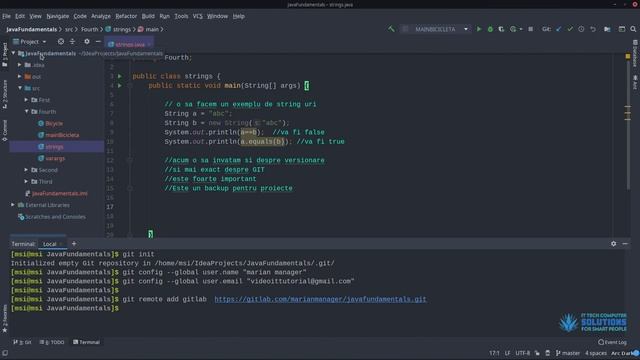
Task: Open the File menu
Action: click(x=6, y=16)
